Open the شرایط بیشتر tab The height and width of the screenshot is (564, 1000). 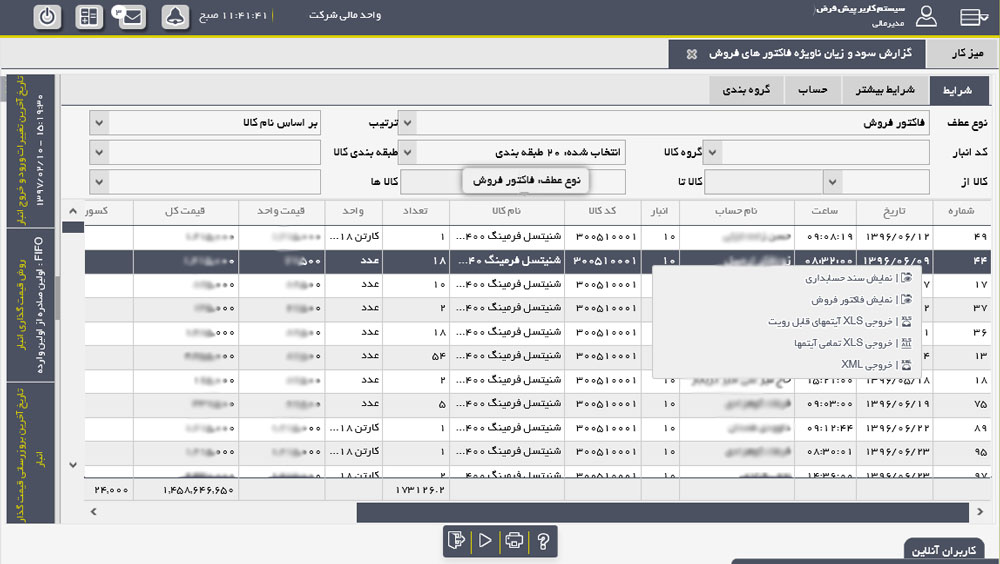click(x=885, y=90)
